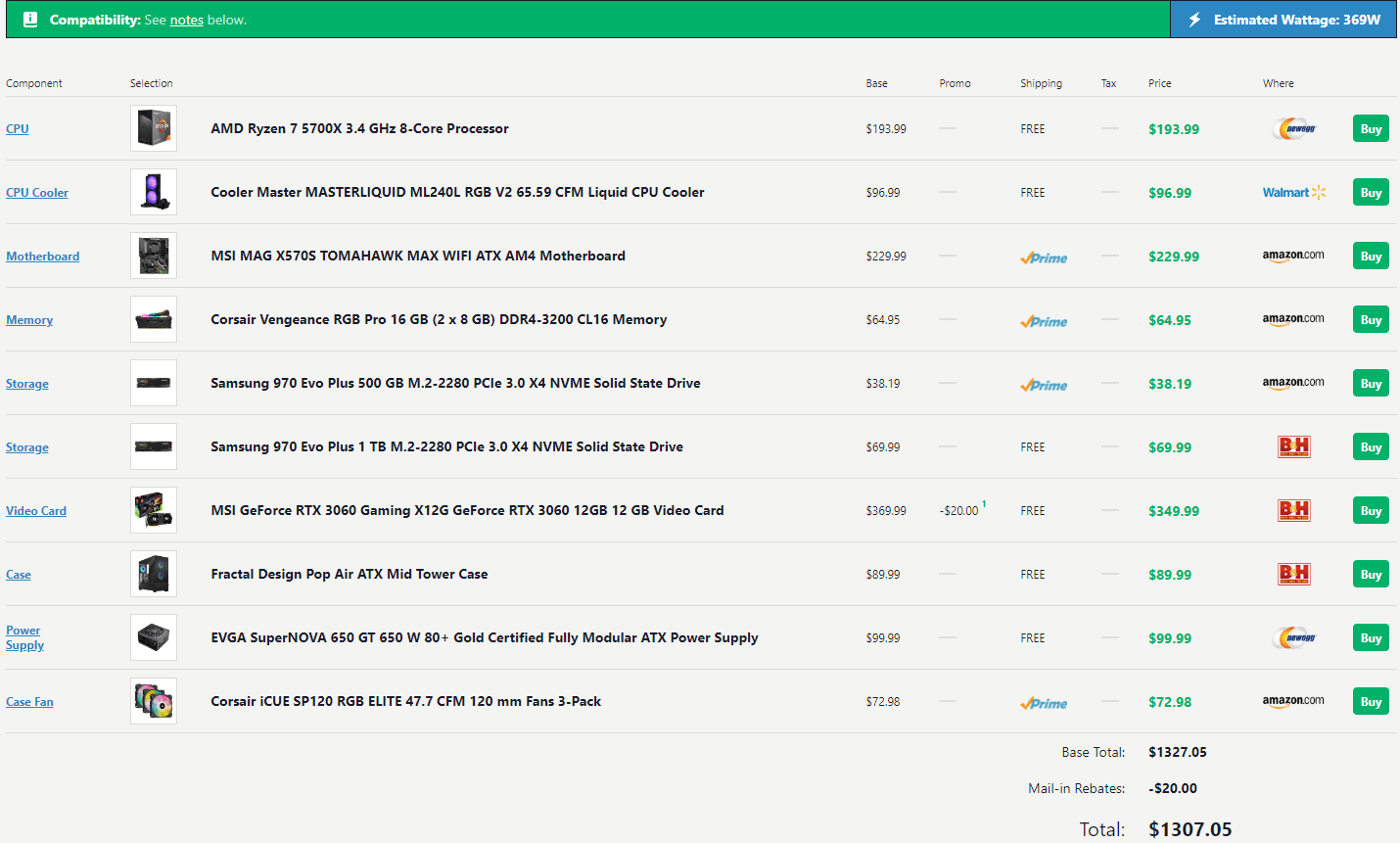Click the compatibility info icon in green banner
The height and width of the screenshot is (843, 1400).
30,20
